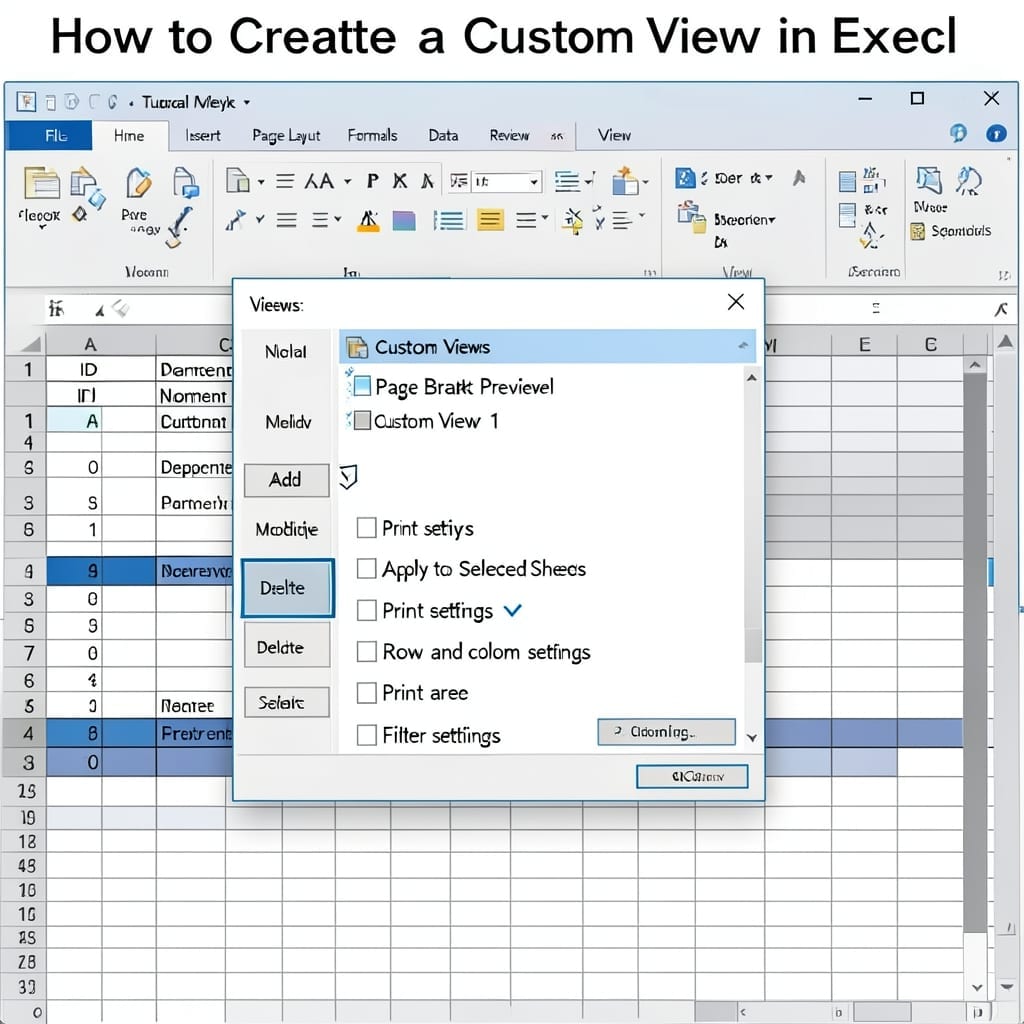The width and height of the screenshot is (1024, 1024).
Task: Click column A header
Action: [x=90, y=344]
